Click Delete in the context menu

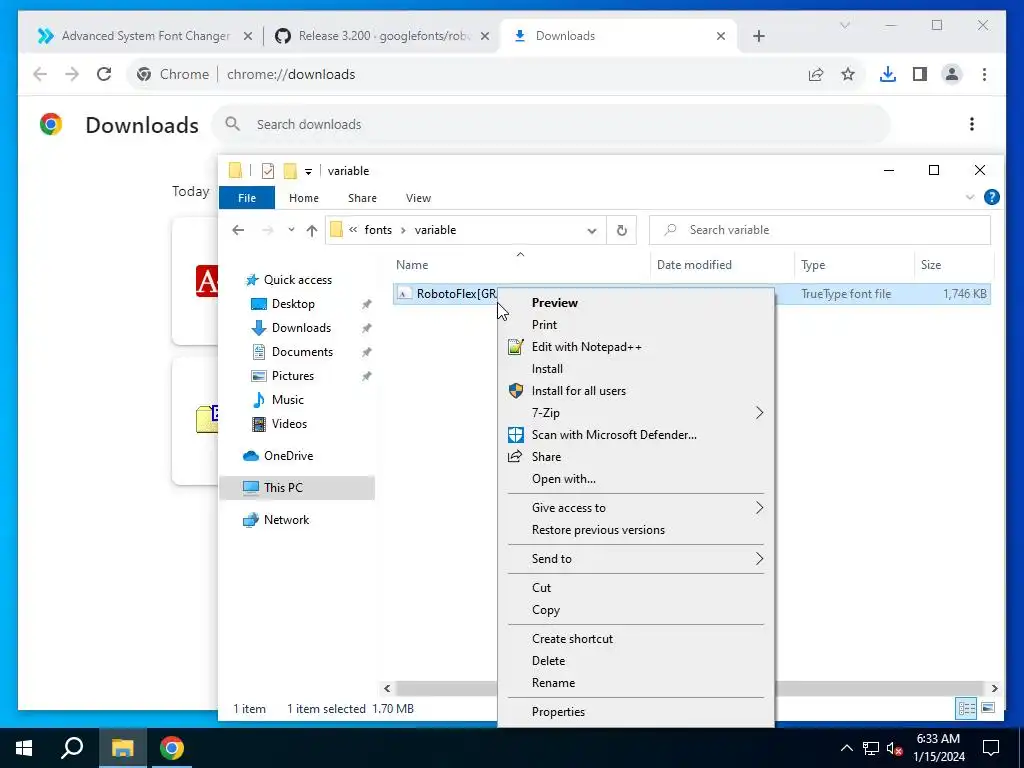coord(548,661)
